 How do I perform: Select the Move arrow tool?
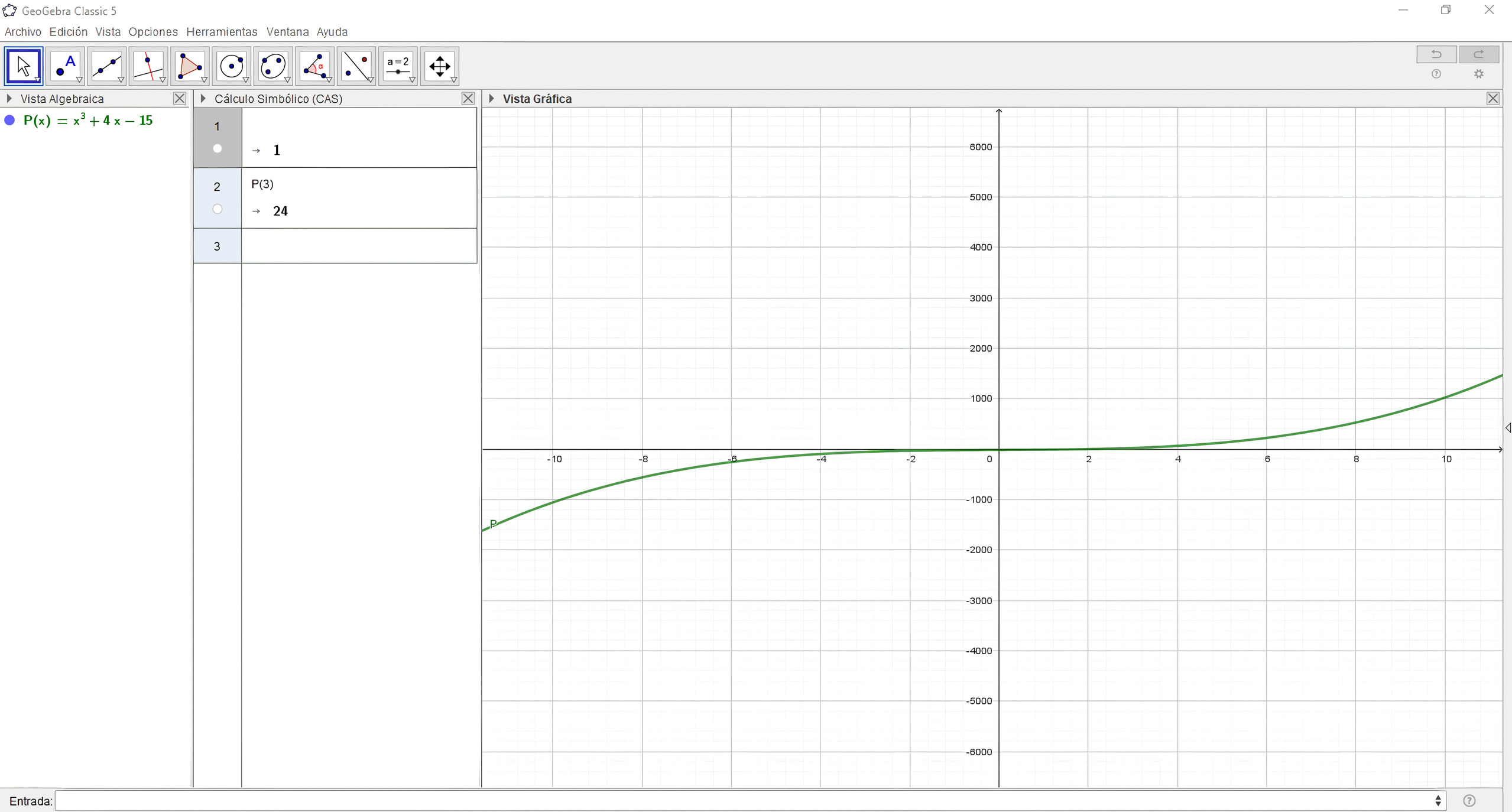pos(24,66)
